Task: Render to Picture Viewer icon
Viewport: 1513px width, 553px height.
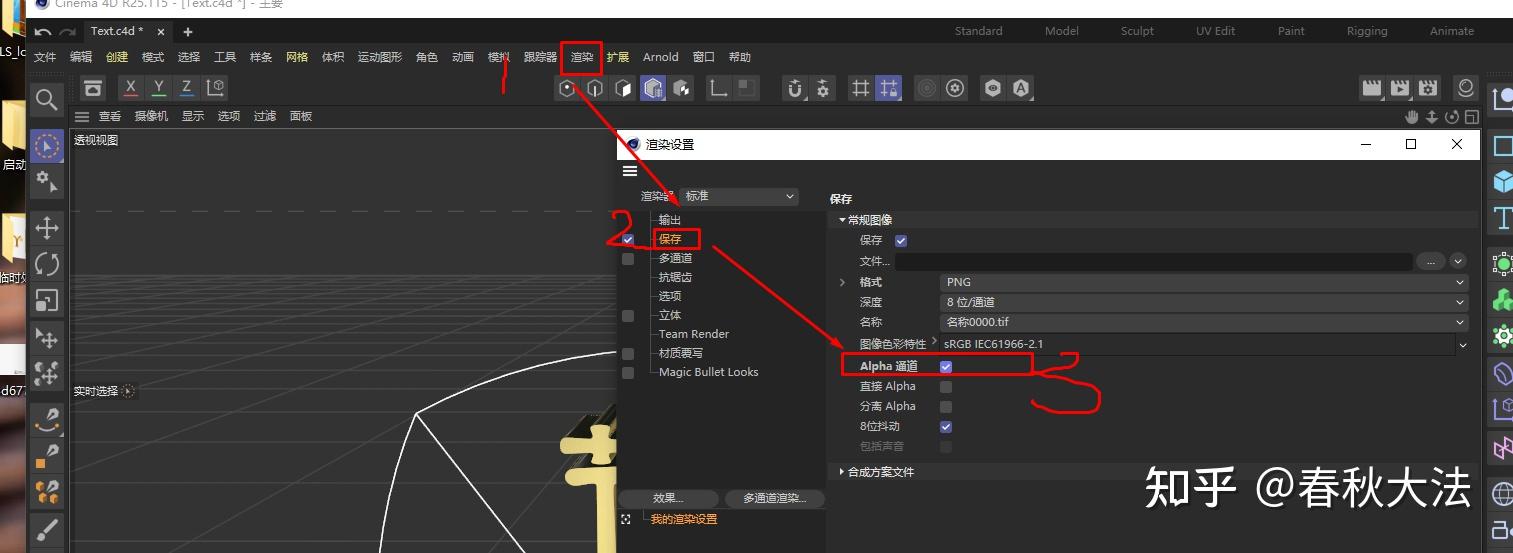Action: (x=1400, y=89)
